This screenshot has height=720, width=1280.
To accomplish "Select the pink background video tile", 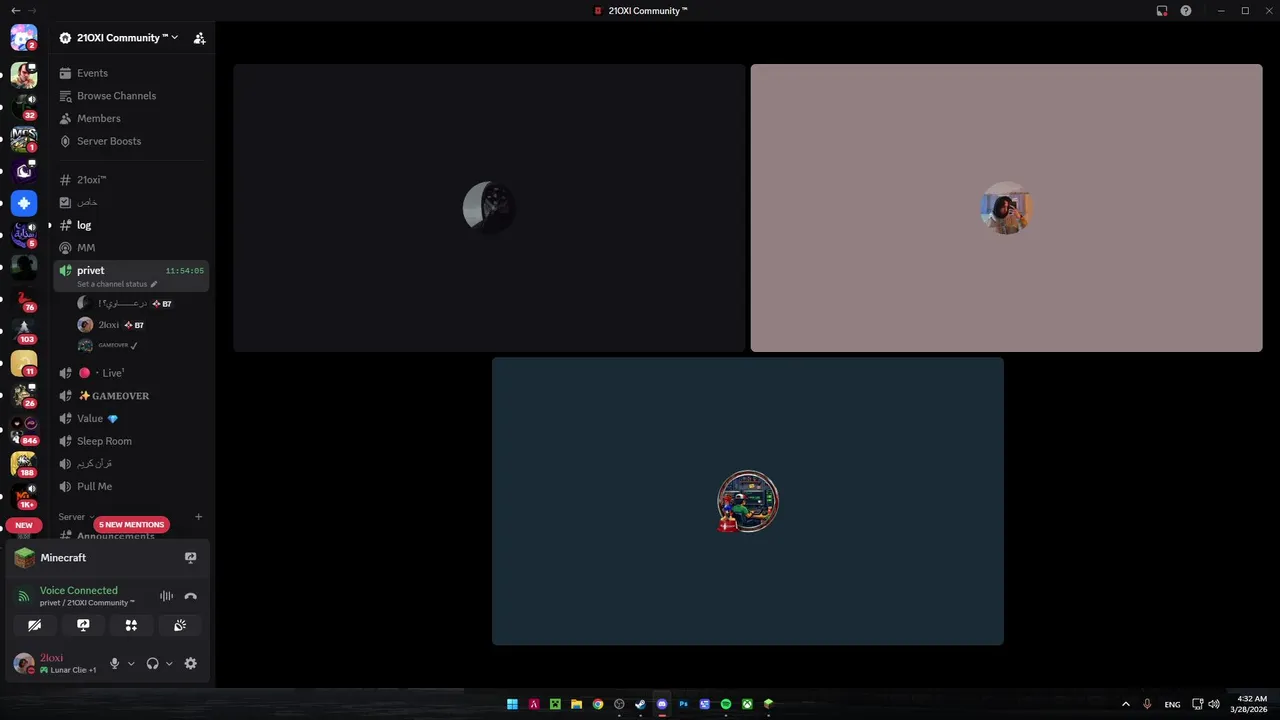I will [x=1006, y=208].
